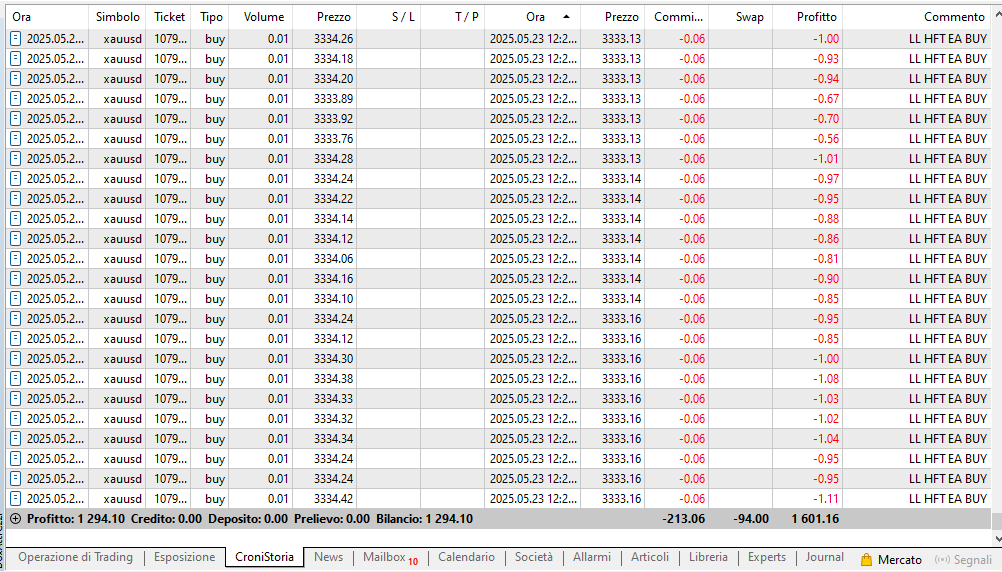Click the order icon for row priced 3334.33

point(15,399)
